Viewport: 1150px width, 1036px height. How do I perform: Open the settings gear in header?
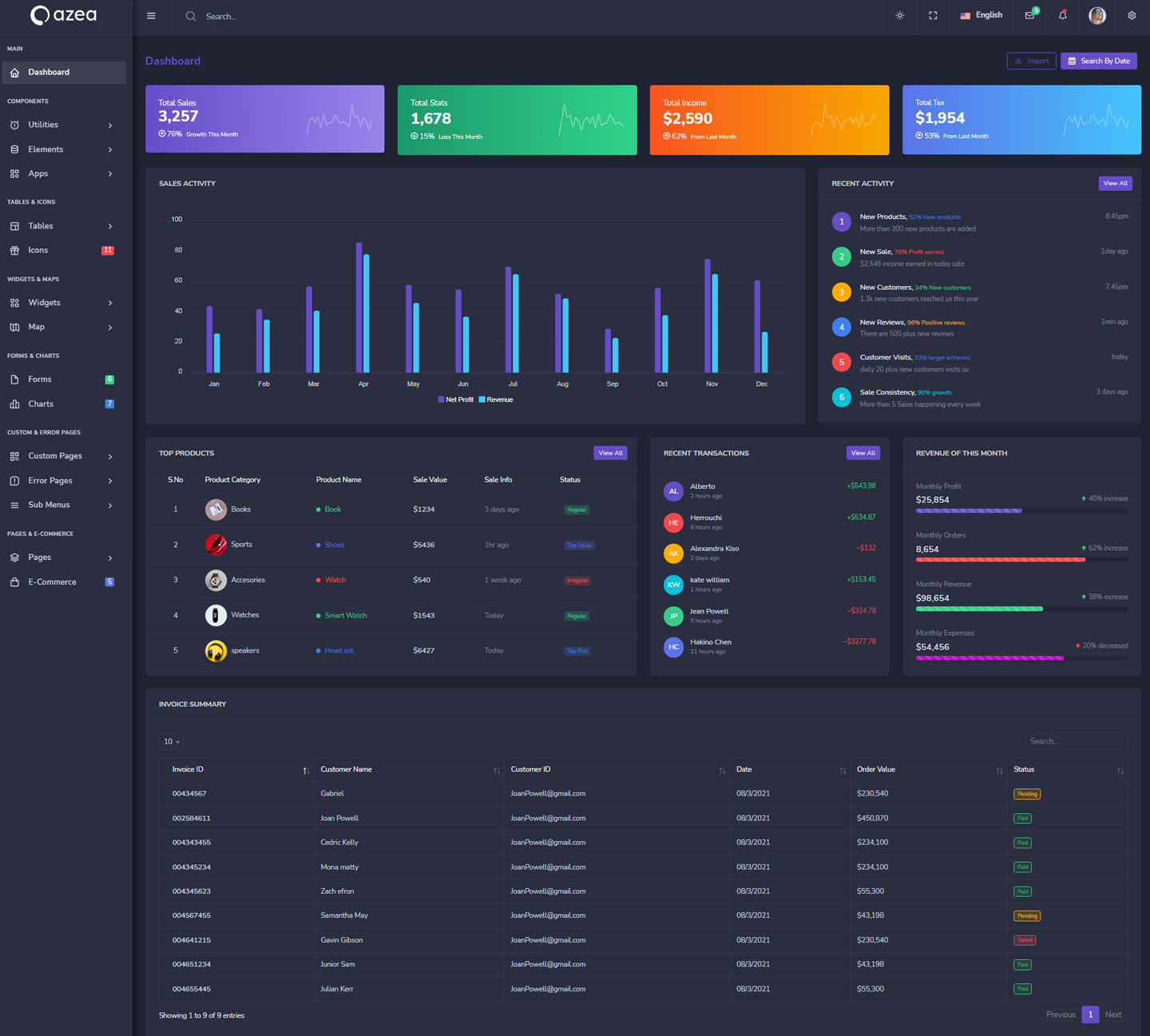(x=1132, y=16)
